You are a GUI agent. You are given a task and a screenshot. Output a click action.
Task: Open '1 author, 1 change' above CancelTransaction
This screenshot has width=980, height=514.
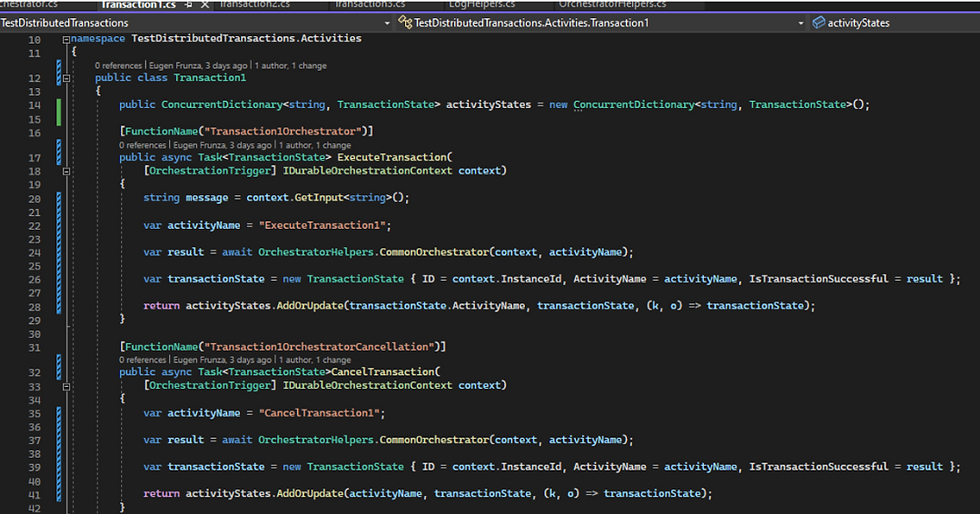tap(315, 360)
